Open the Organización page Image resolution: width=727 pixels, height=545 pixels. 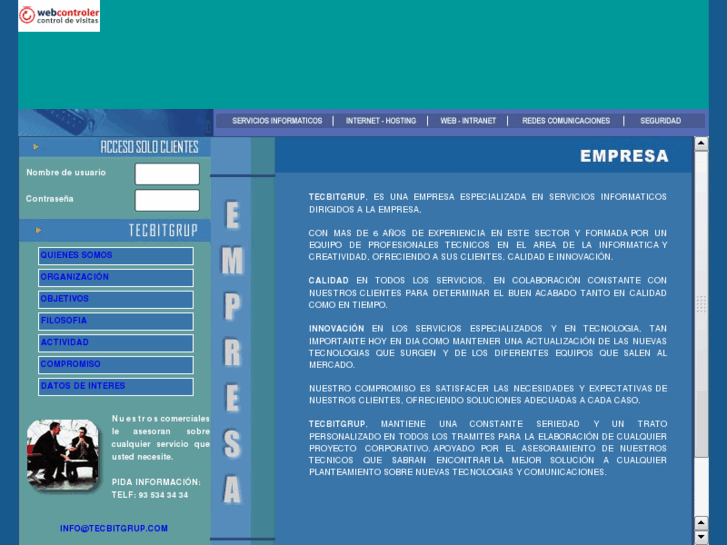(116, 277)
